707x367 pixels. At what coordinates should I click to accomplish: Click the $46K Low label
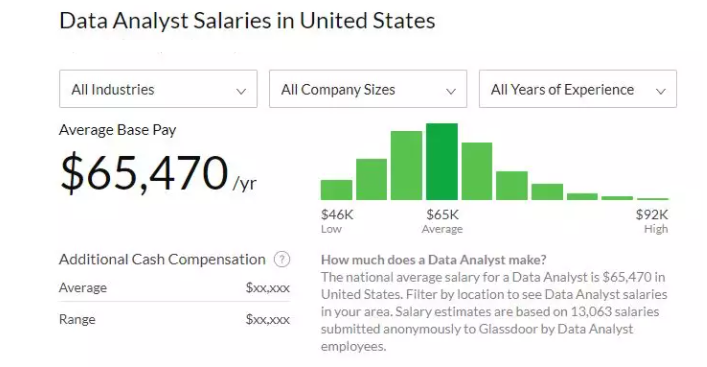coord(337,221)
